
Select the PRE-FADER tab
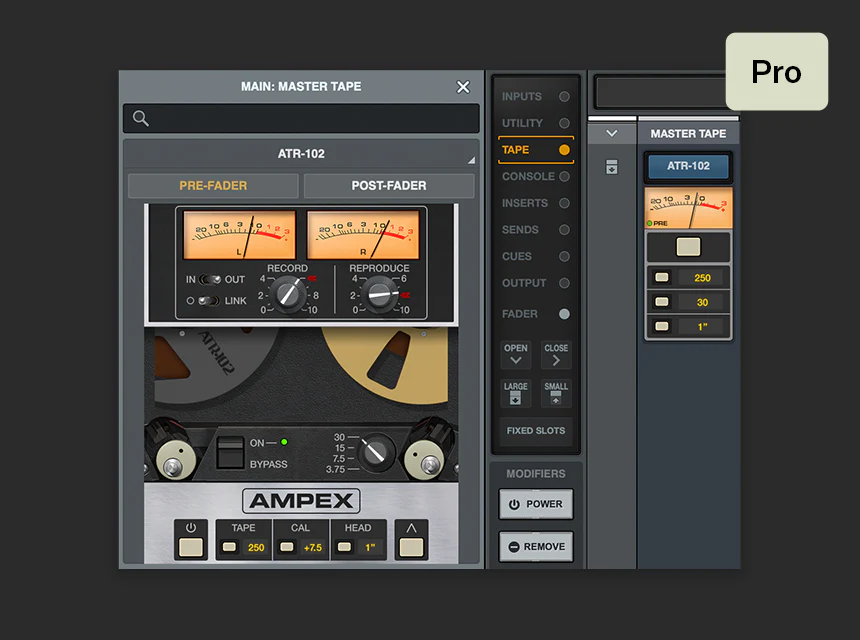point(213,185)
